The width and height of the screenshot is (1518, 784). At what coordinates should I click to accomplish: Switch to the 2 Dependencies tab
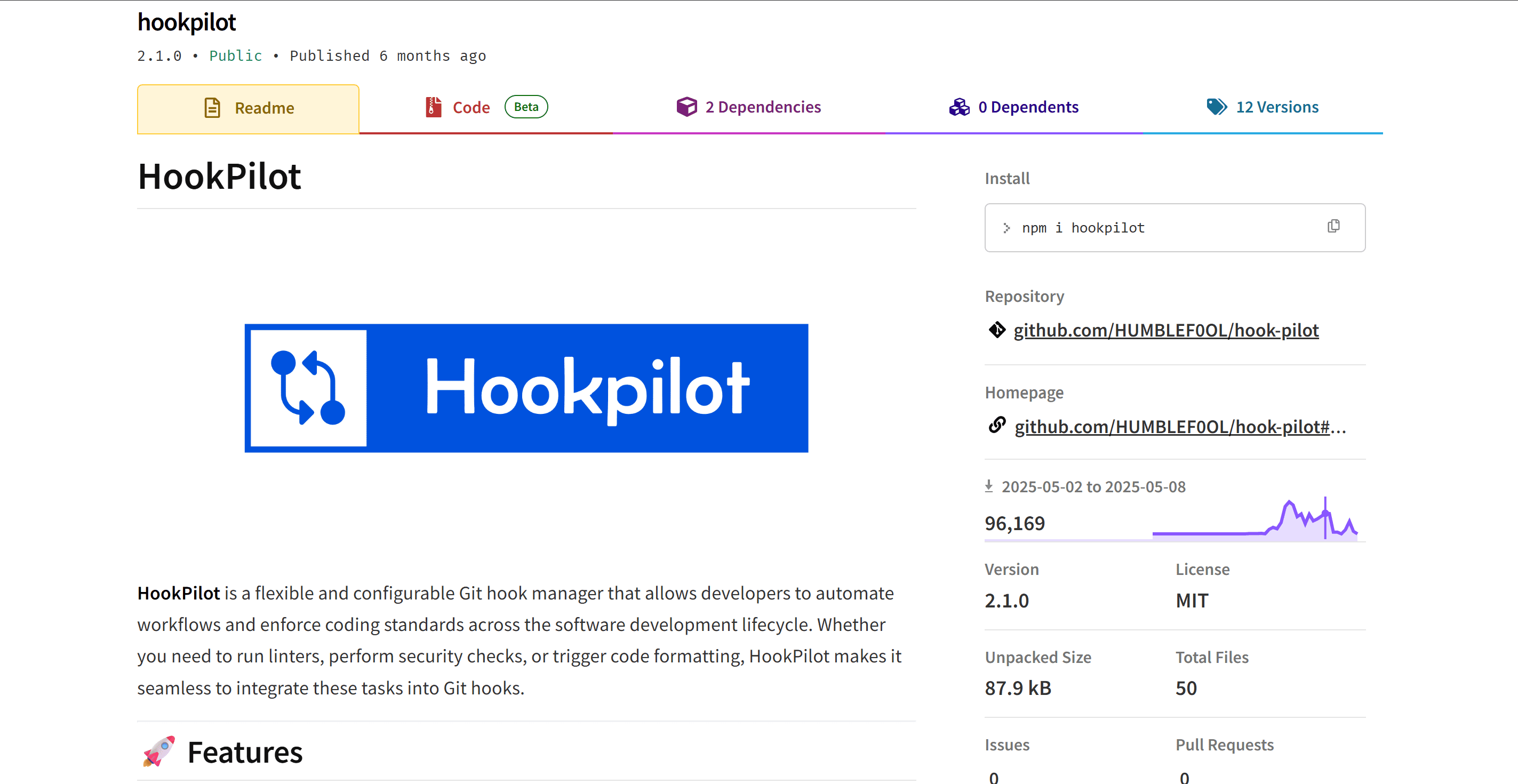click(763, 107)
